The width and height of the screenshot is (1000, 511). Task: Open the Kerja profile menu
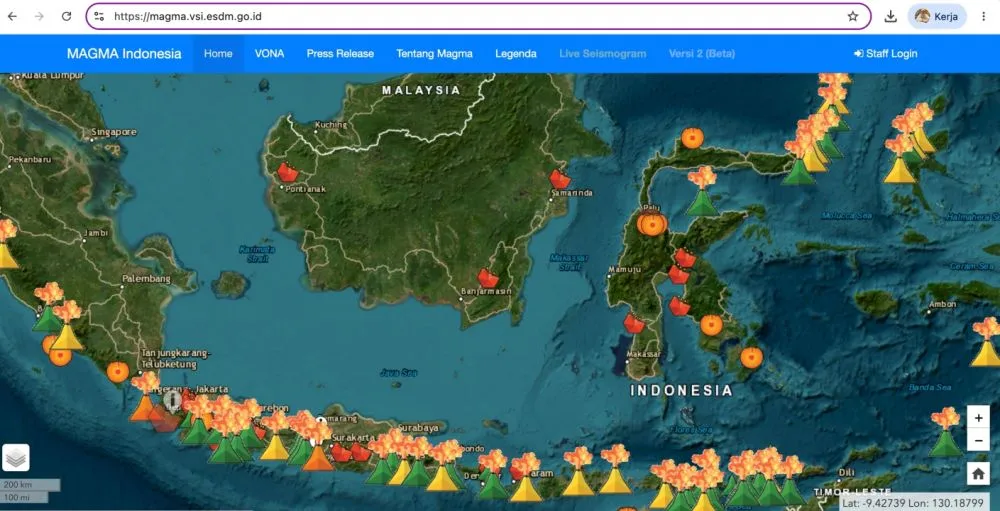tap(937, 17)
